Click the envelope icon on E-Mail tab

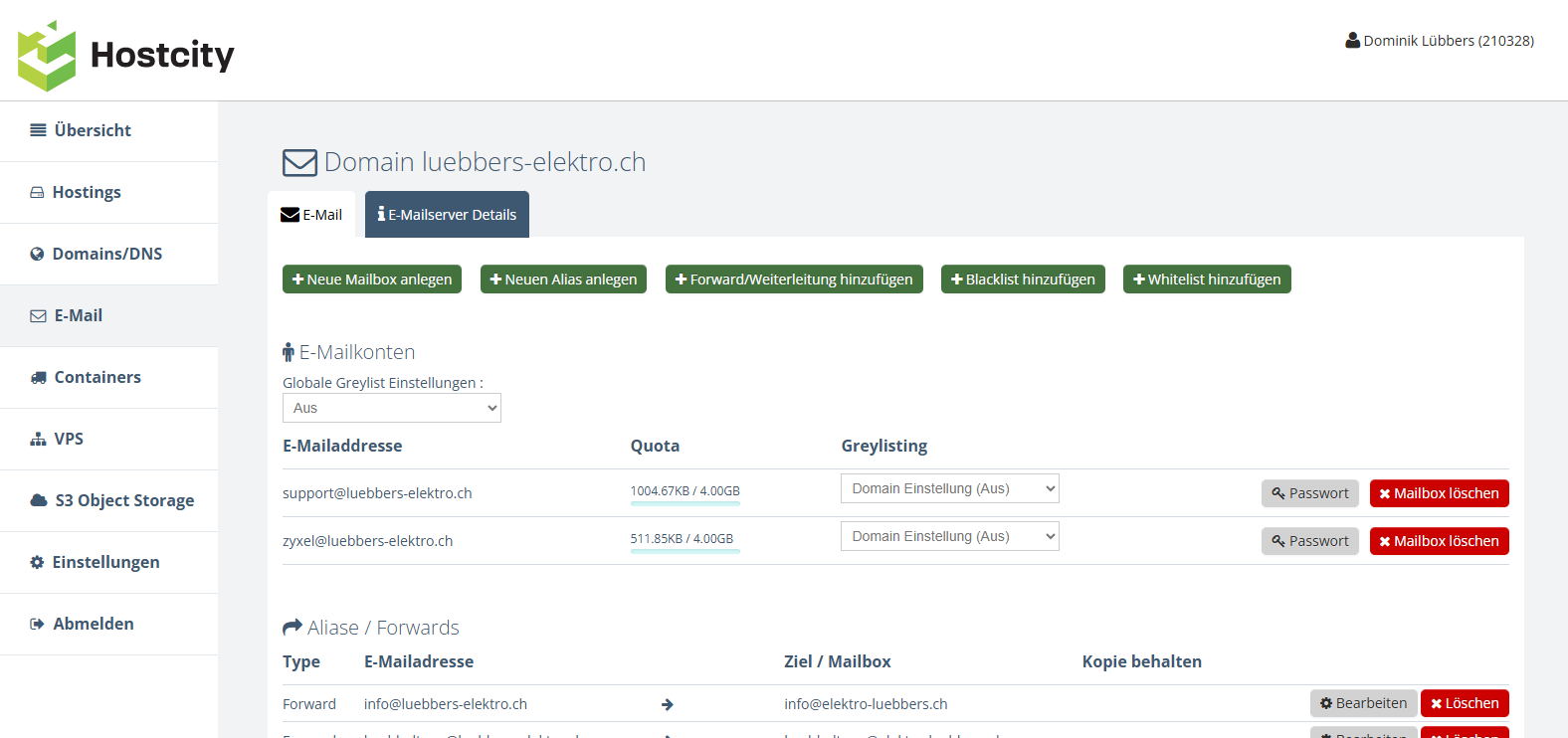290,215
